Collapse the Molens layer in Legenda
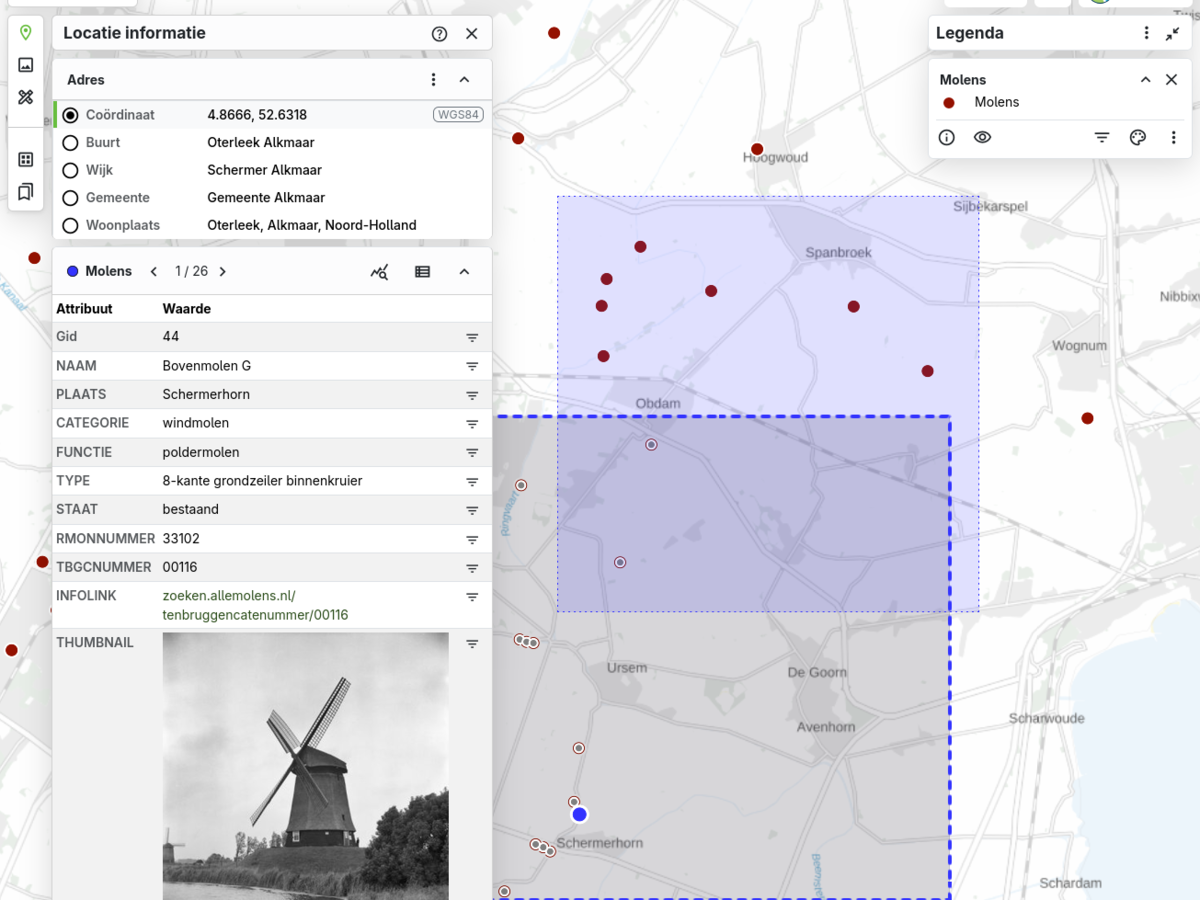1200x900 pixels. pyautogui.click(x=1146, y=80)
